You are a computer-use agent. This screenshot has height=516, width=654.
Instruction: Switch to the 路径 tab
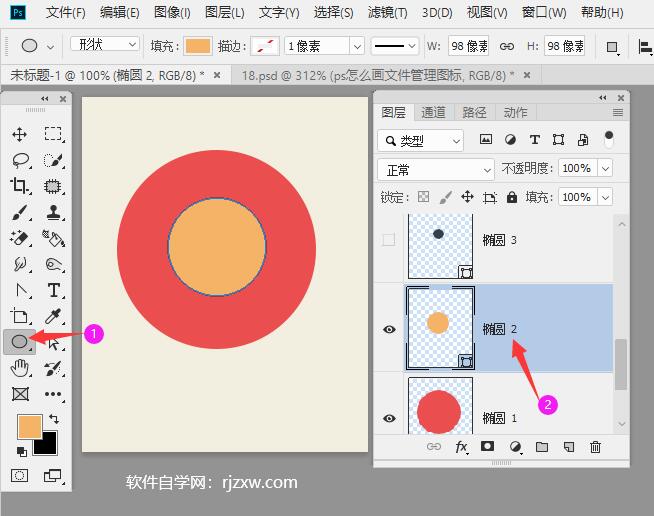point(474,113)
